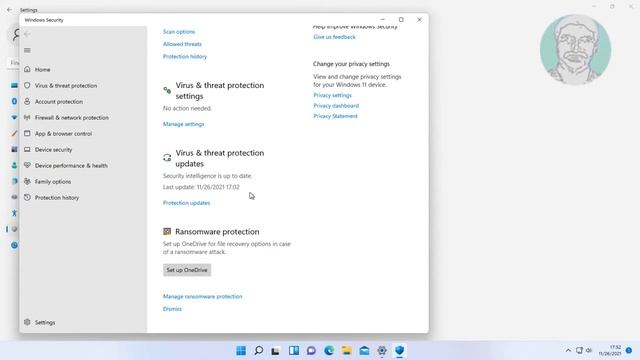Click Manage settings link
The width and height of the screenshot is (640, 360).
[183, 124]
